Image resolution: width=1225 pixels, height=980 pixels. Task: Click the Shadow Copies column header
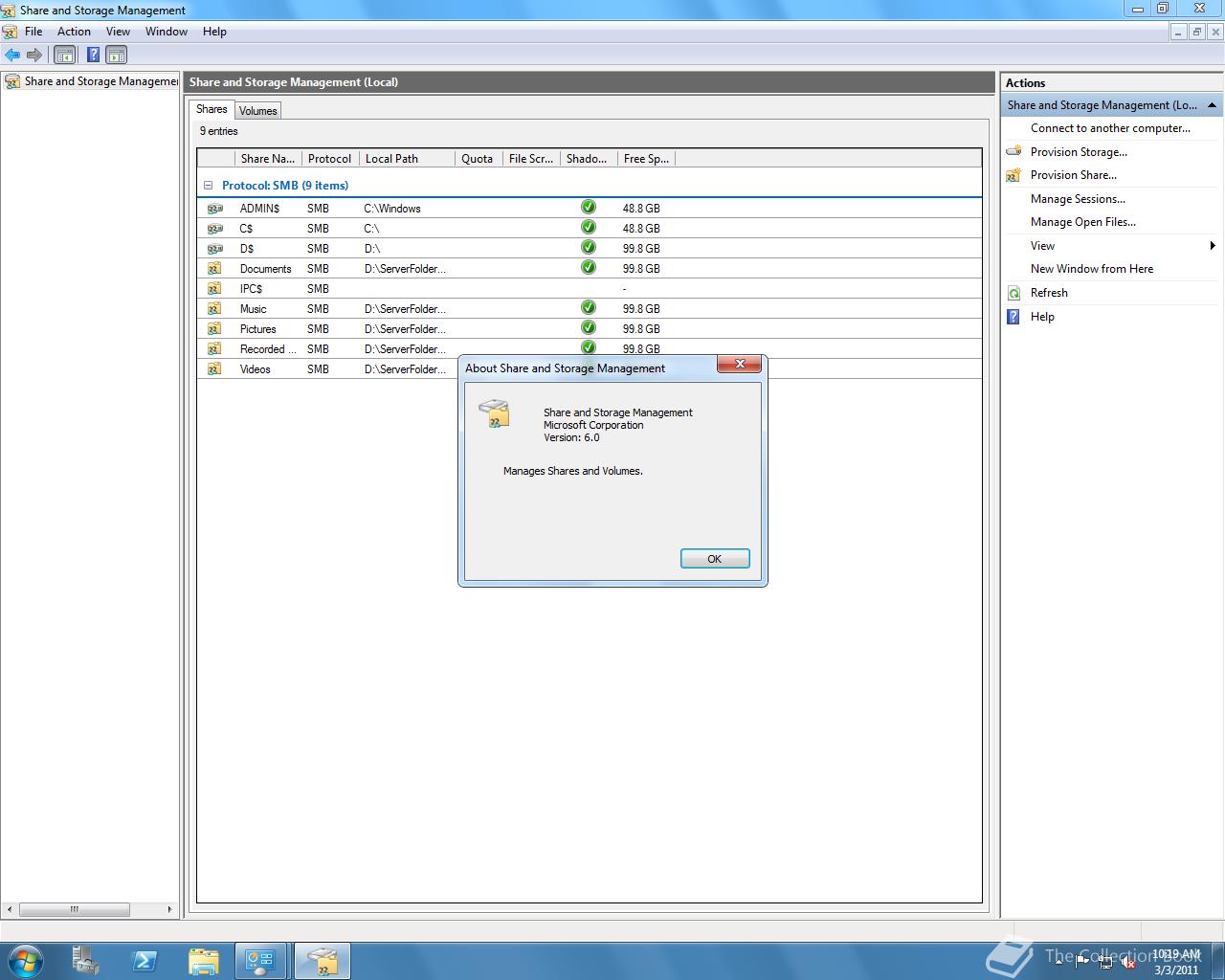click(x=589, y=159)
